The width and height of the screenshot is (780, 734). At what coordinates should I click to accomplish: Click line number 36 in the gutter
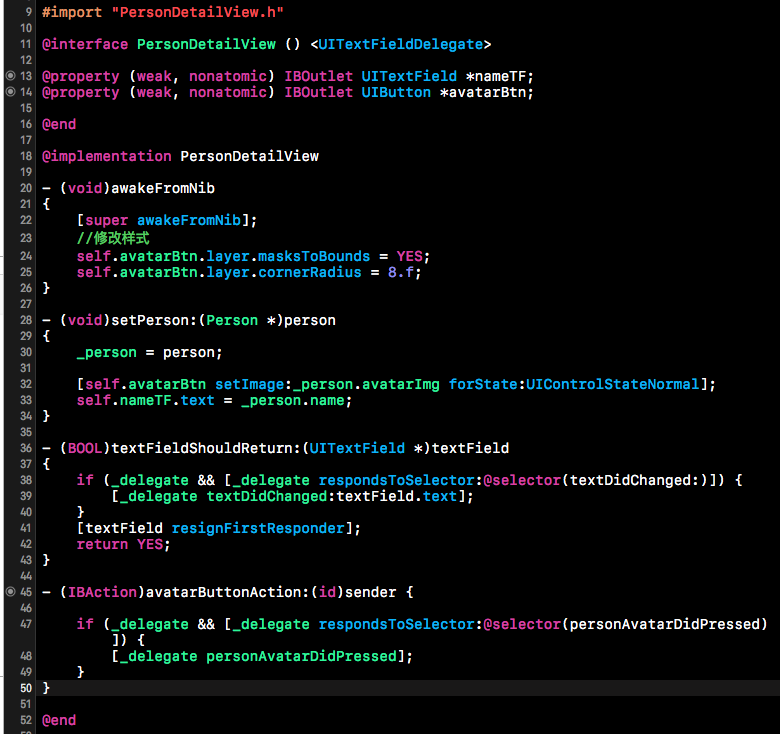coord(26,448)
